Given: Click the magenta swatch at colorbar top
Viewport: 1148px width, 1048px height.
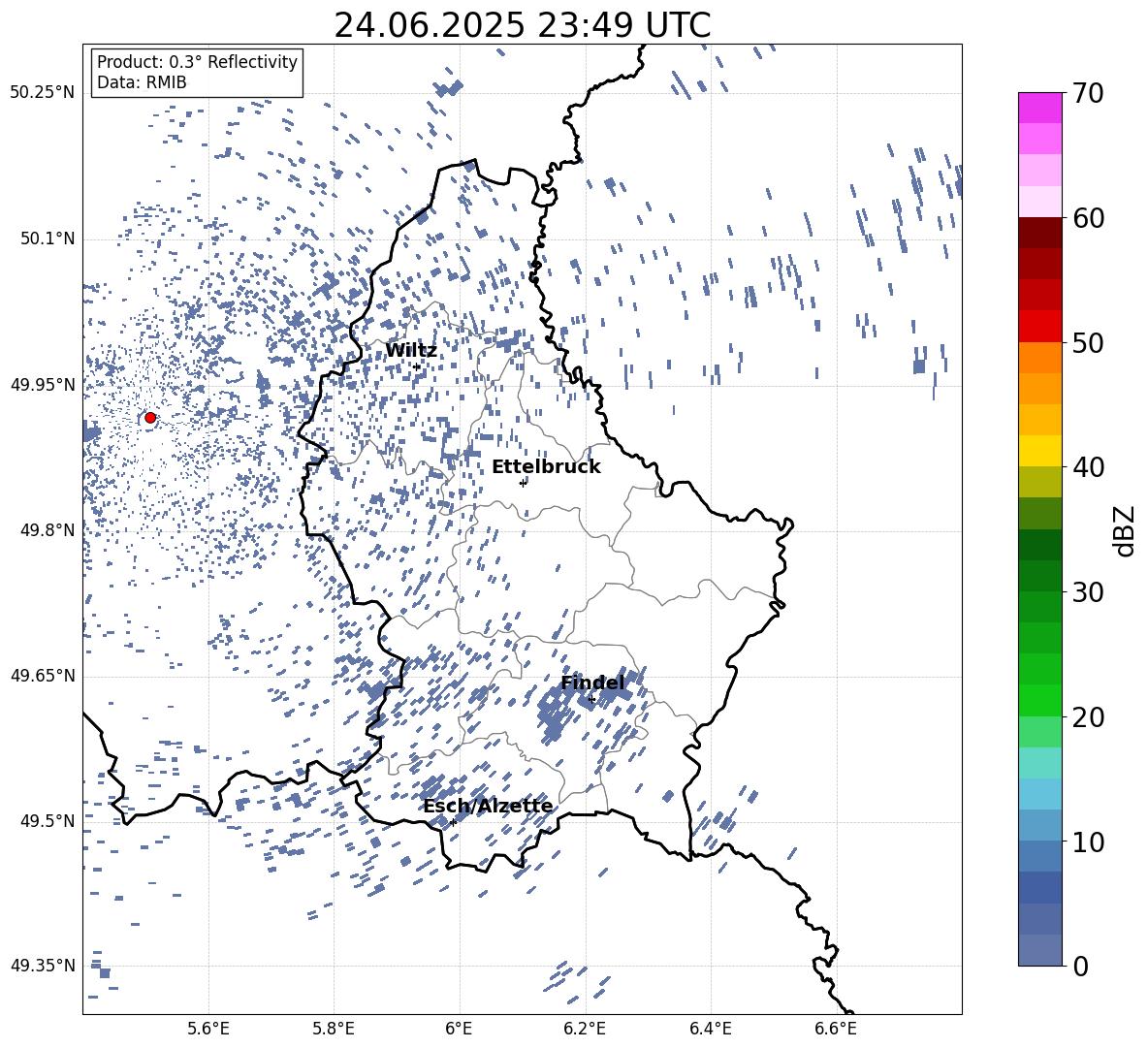Looking at the screenshot, I should tap(1039, 108).
